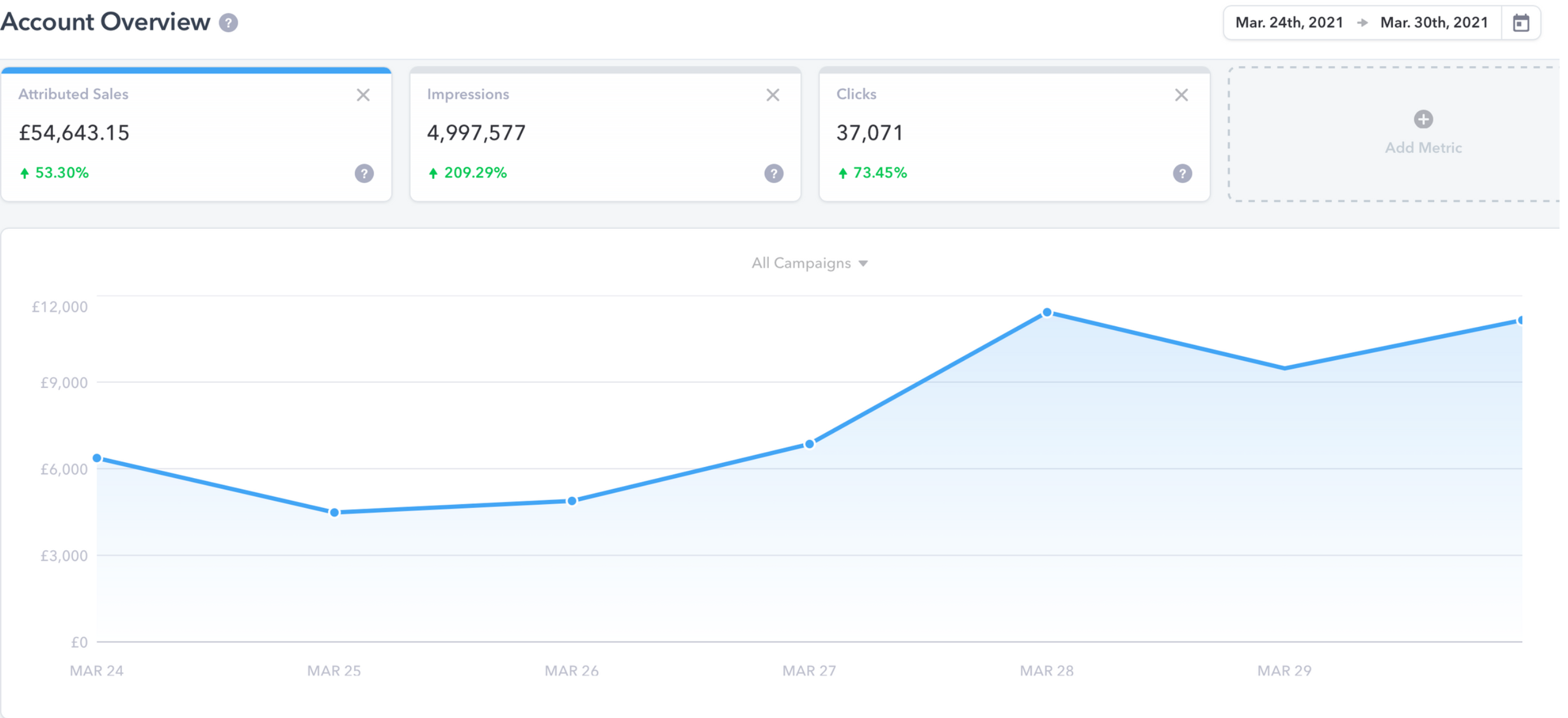Select the Impressions metric card
This screenshot has height=718, width=1568.
tap(605, 133)
